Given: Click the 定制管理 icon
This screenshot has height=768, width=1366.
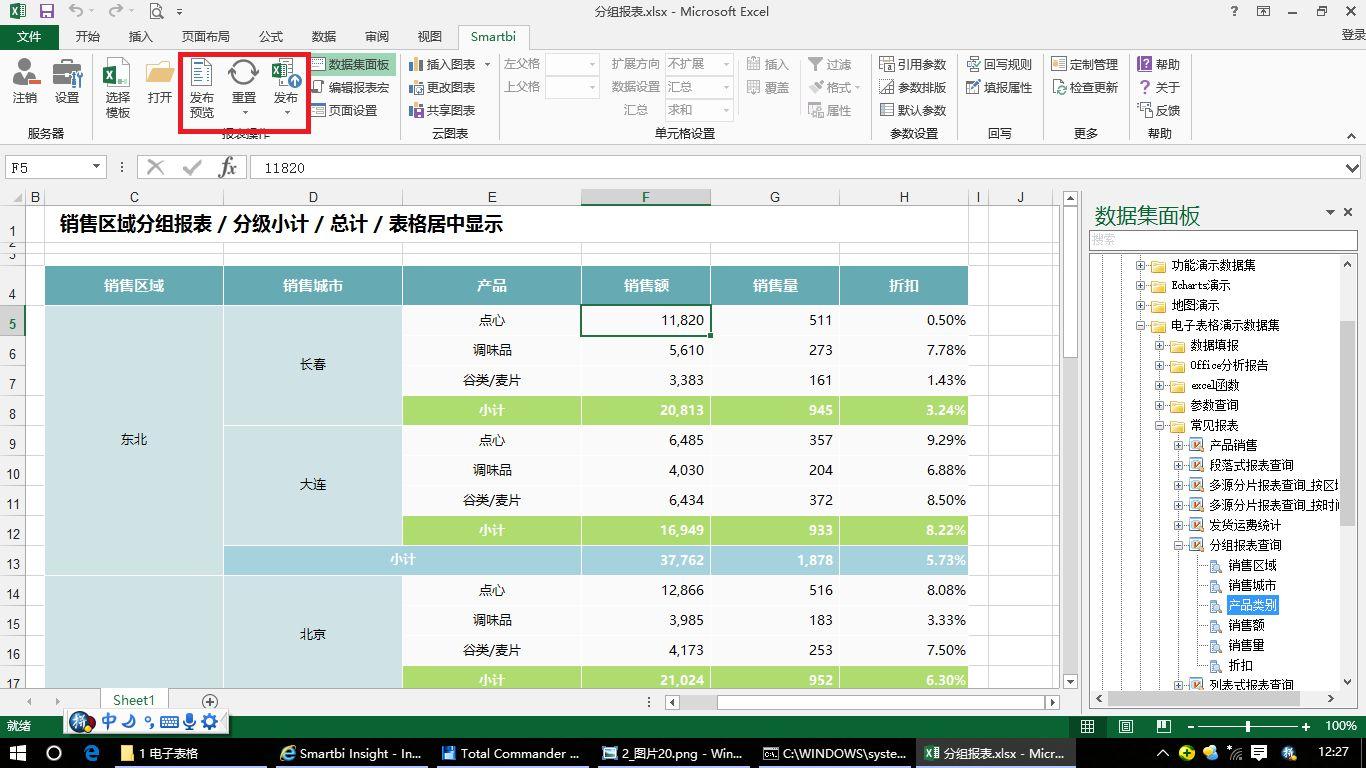Looking at the screenshot, I should point(1085,63).
